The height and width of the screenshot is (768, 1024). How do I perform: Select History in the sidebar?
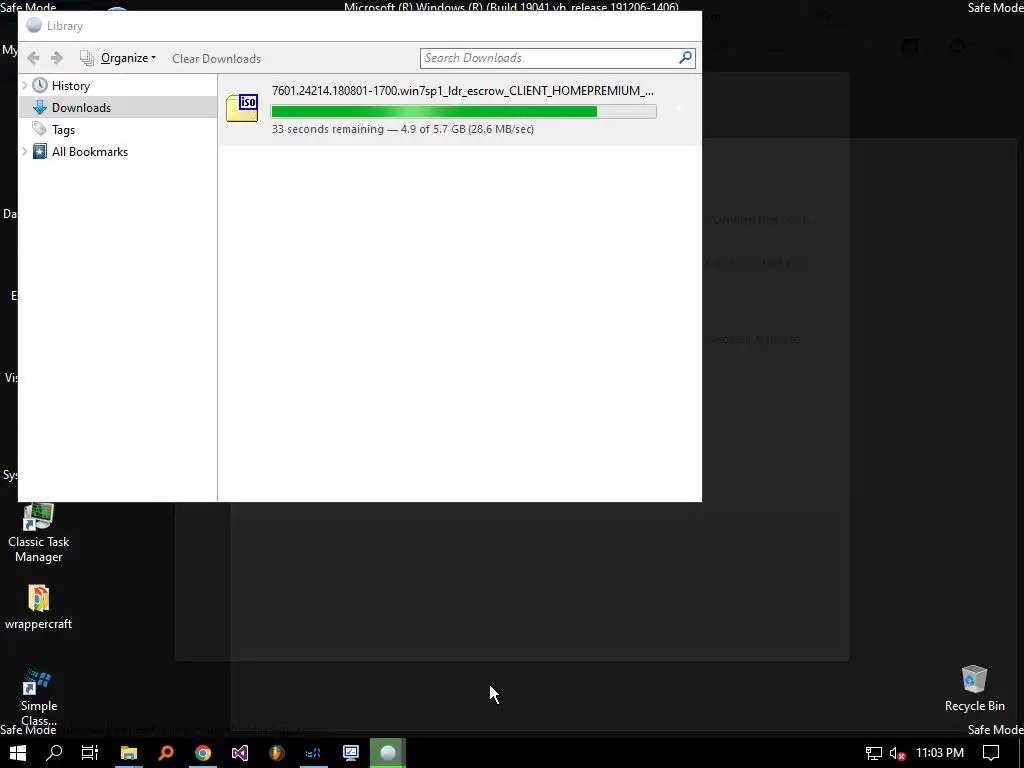[x=71, y=86]
